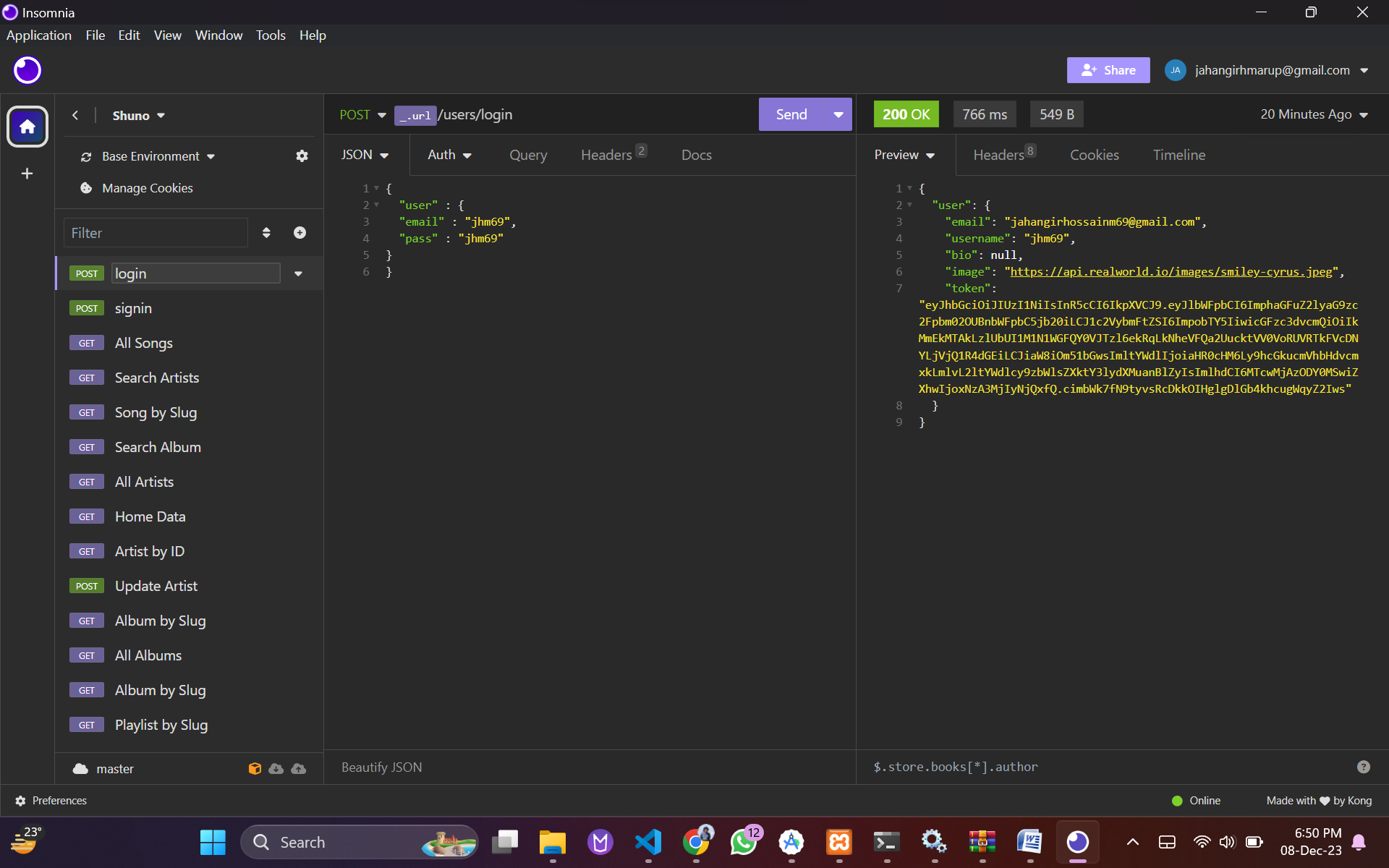This screenshot has width=1389, height=868.
Task: Click the sort order icon beside Filter
Action: pyautogui.click(x=266, y=232)
